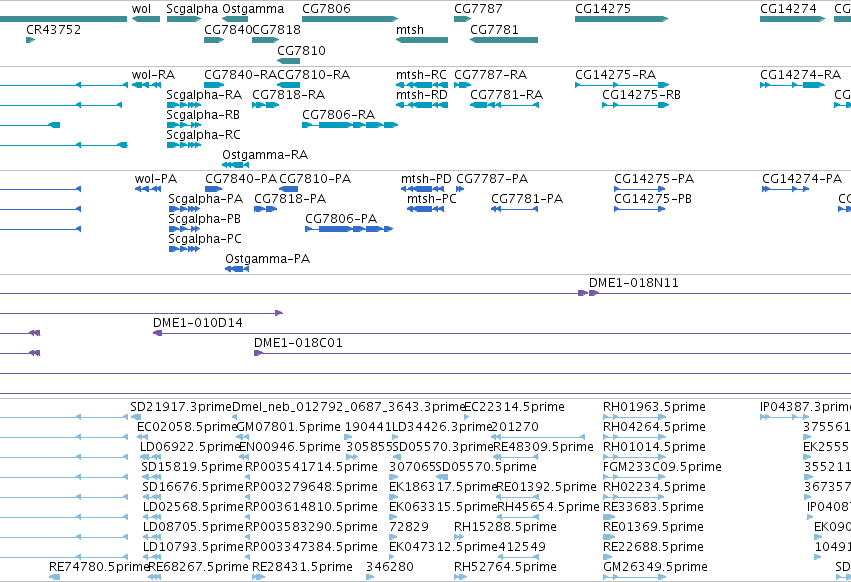Viewport: 851px width, 582px height.
Task: Select the CG14275-RA transcript glyph
Action: (x=622, y=85)
